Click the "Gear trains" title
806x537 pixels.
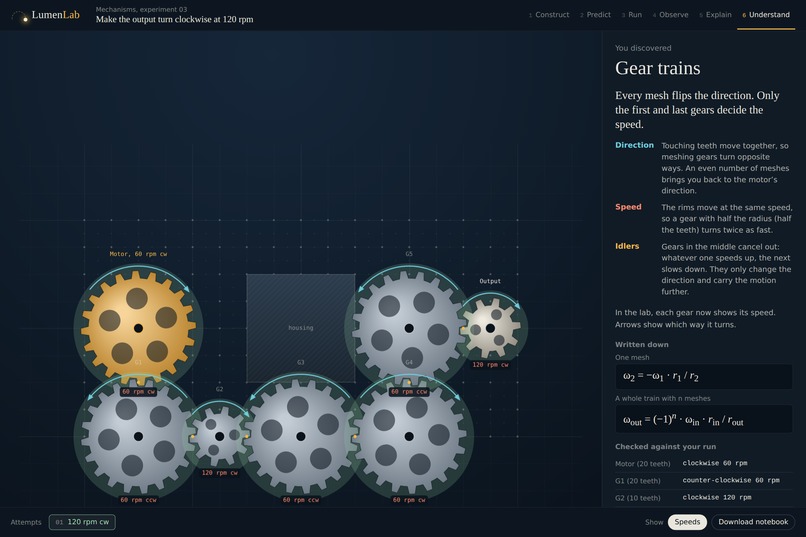coord(657,68)
